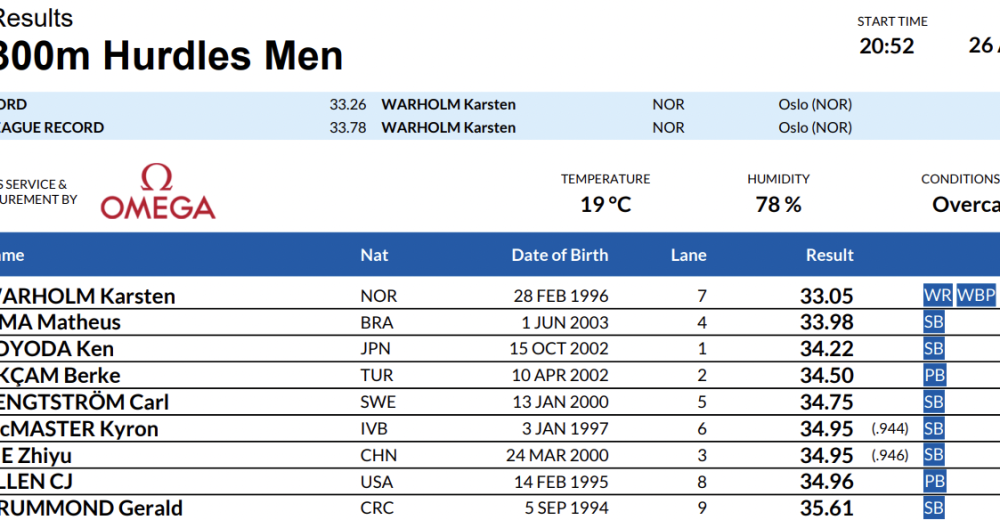Click the Date of Birth column header
This screenshot has height=520, width=1000.
pyautogui.click(x=560, y=255)
